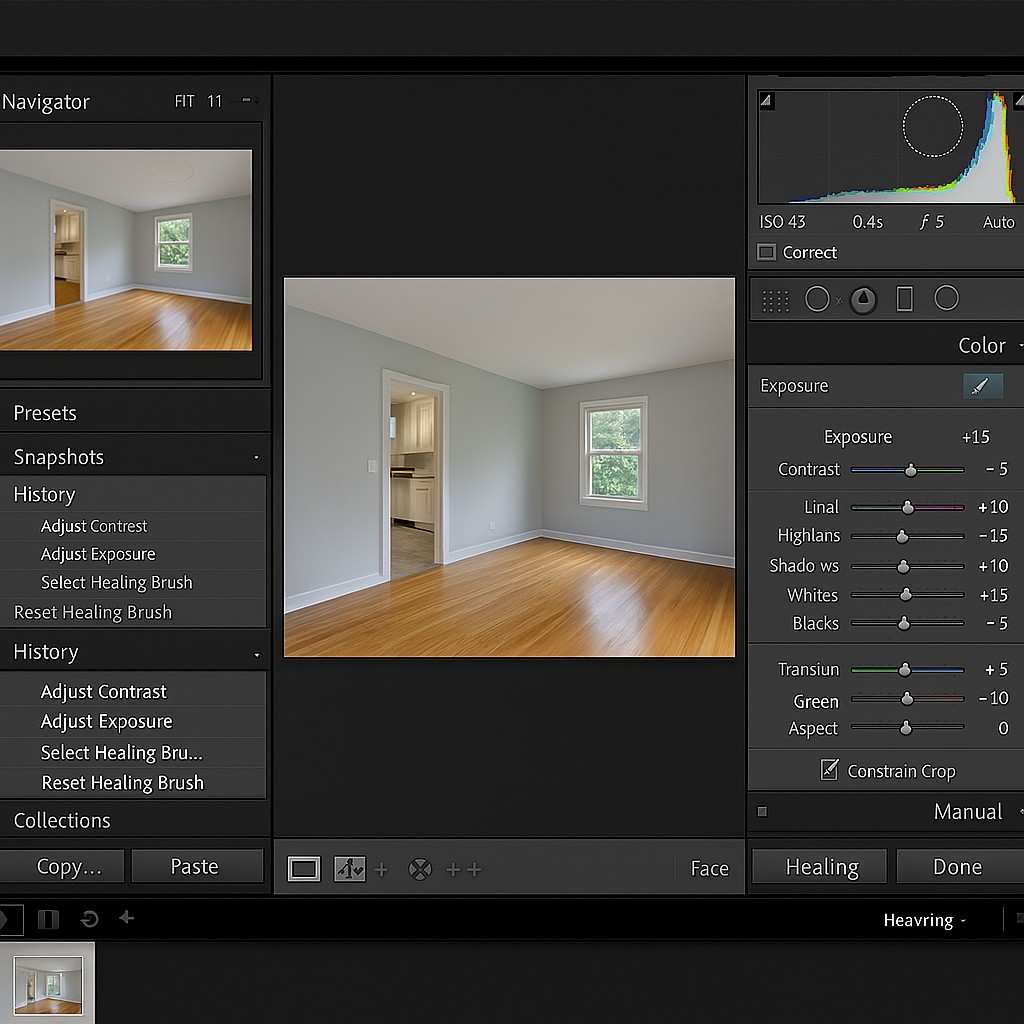Click the highlight clipping triangle at histogram's right corner
The width and height of the screenshot is (1024, 1024).
(x=1018, y=100)
